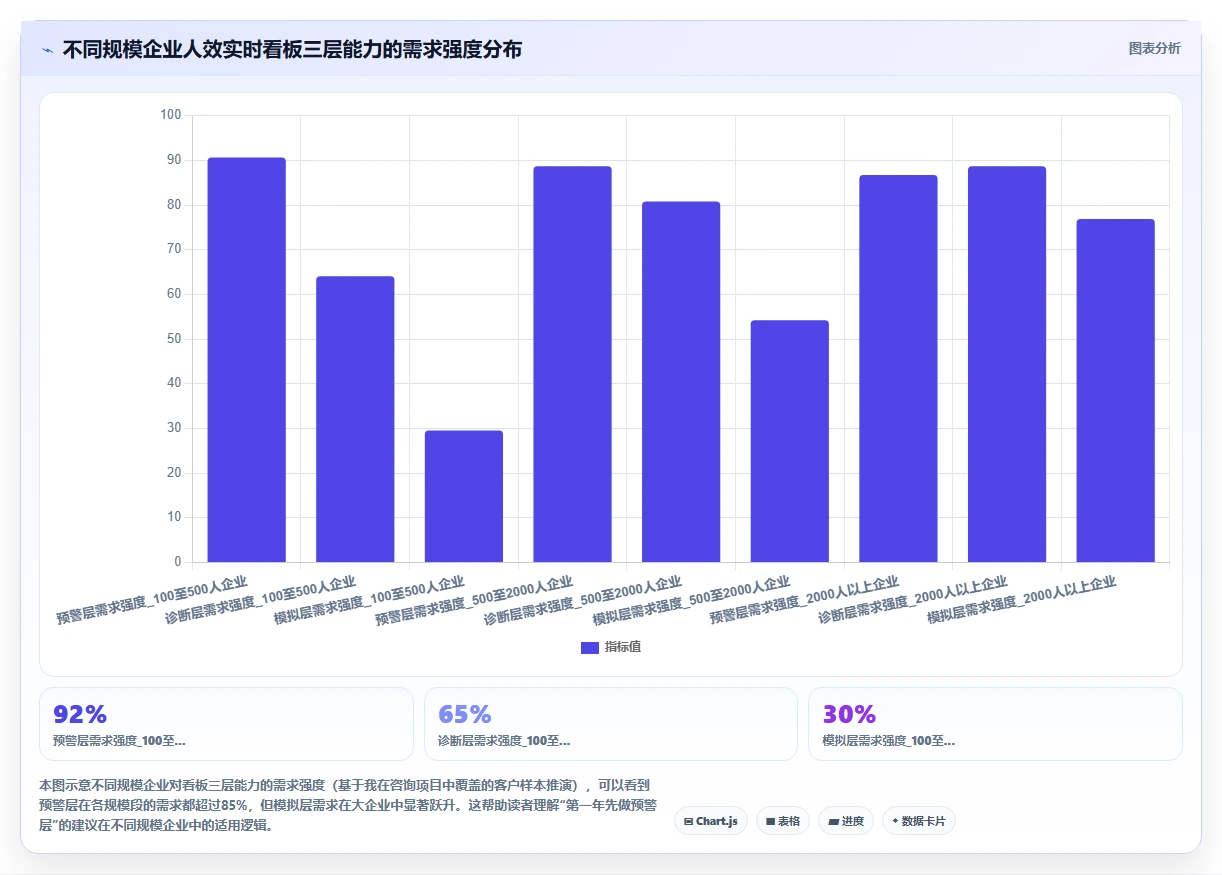Click the bar for 诊断层需求强度_2000人以上企业
Screen dimensions: 1222x875
point(1007,364)
